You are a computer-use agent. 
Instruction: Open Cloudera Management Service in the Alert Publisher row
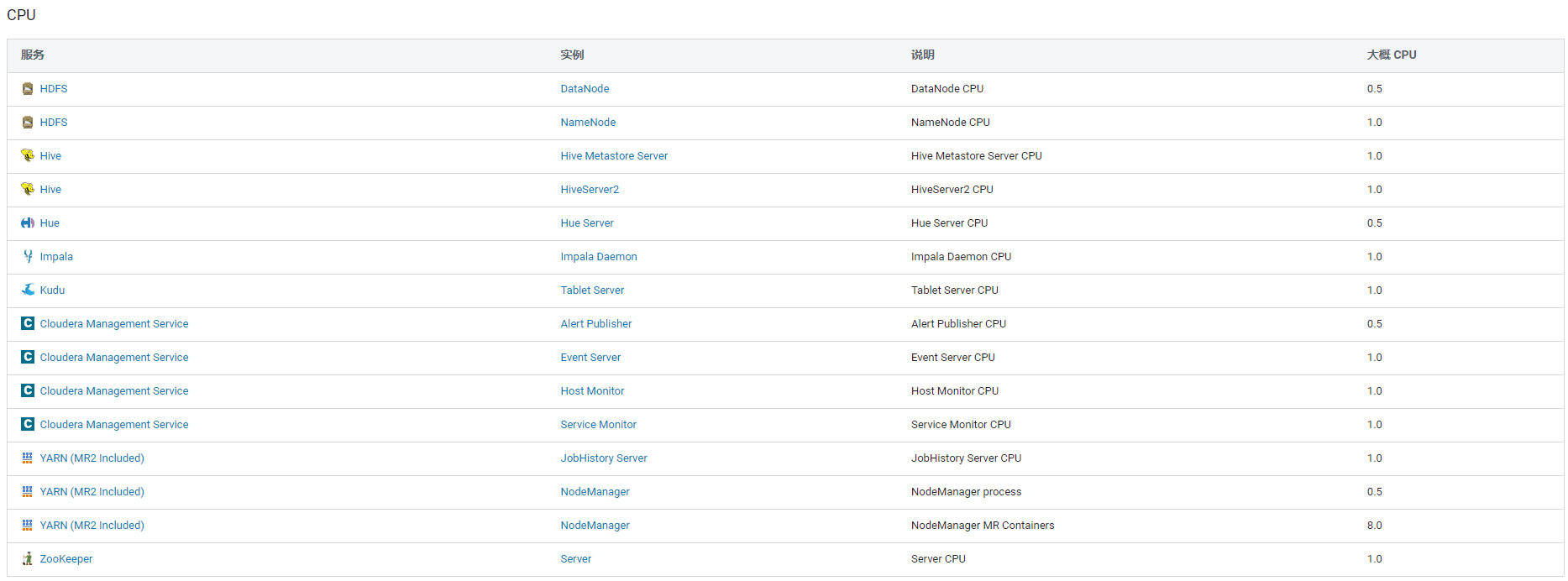(x=114, y=324)
